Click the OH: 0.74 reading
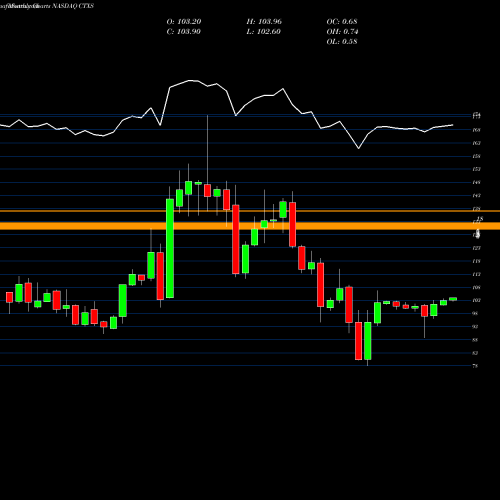Viewport: 500px width, 500px height. [x=342, y=32]
